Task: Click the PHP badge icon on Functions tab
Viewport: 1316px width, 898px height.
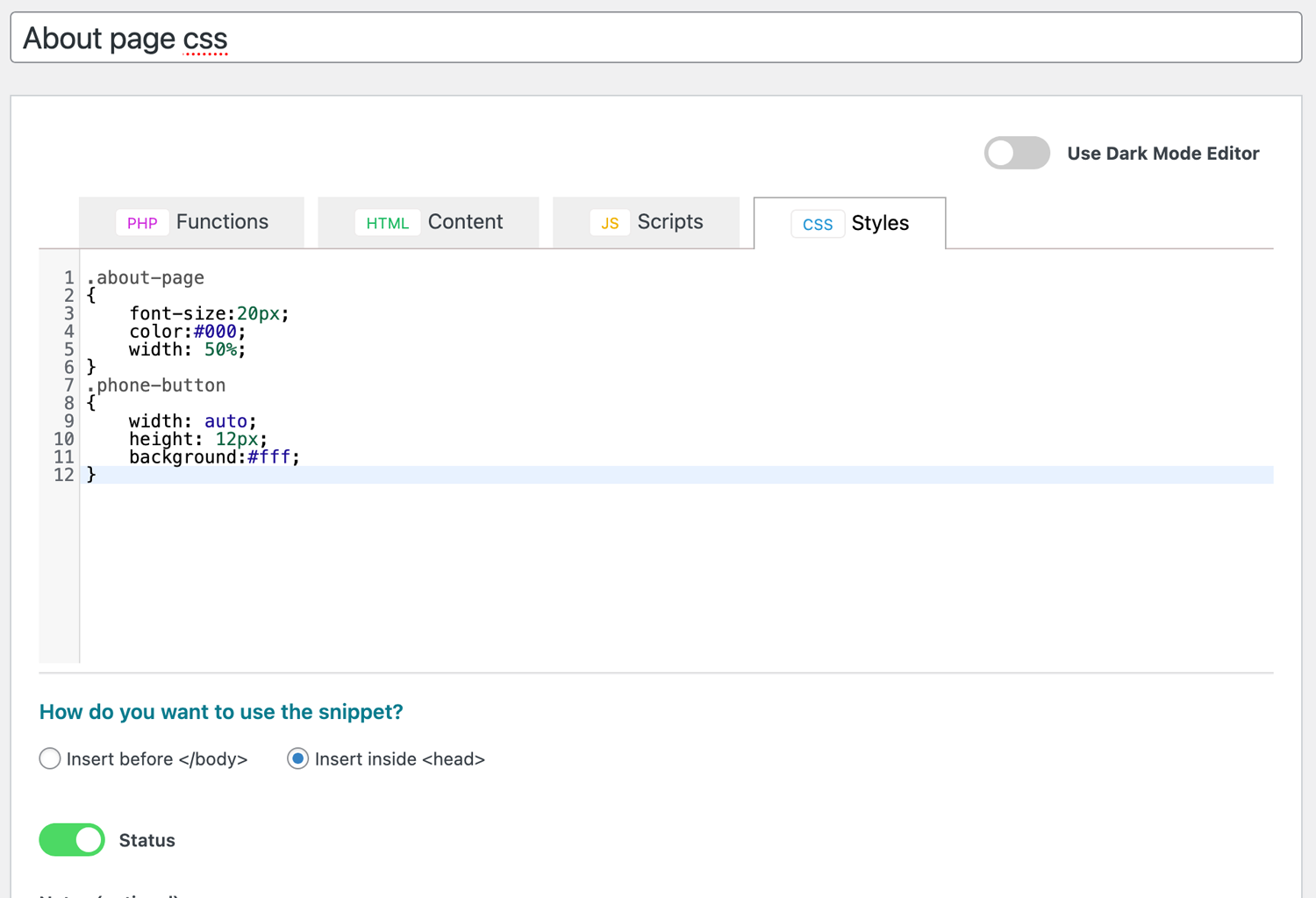Action: click(142, 223)
